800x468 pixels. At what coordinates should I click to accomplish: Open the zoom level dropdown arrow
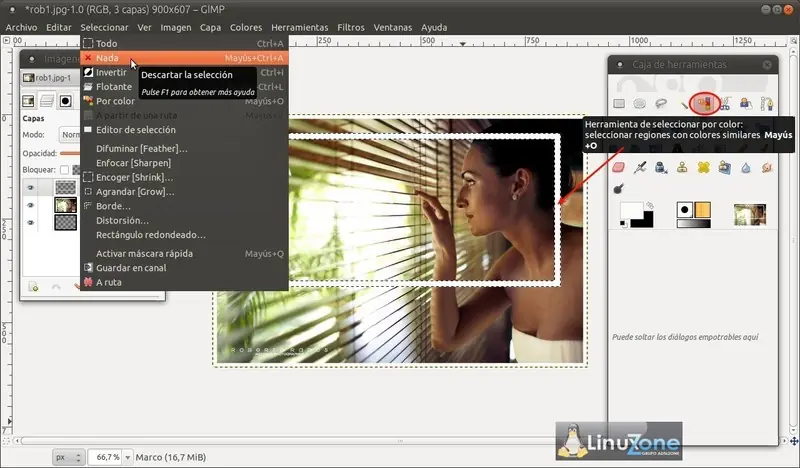[128, 457]
